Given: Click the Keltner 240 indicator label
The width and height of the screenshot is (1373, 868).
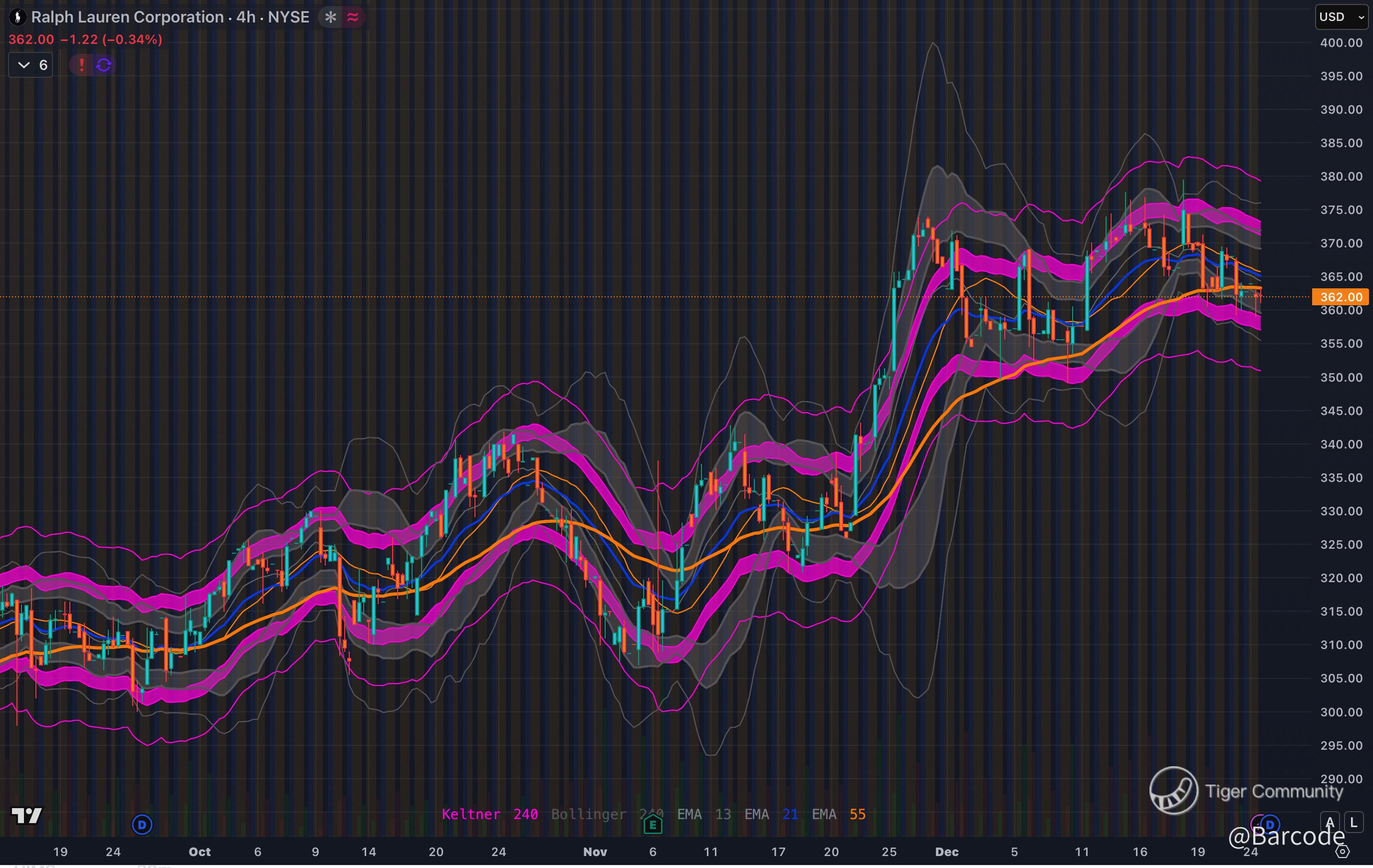Looking at the screenshot, I should point(489,814).
